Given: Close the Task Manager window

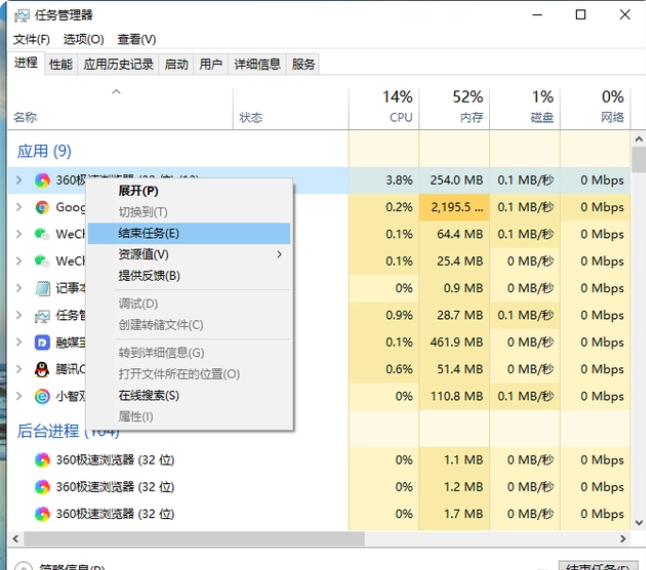Looking at the screenshot, I should [x=625, y=15].
